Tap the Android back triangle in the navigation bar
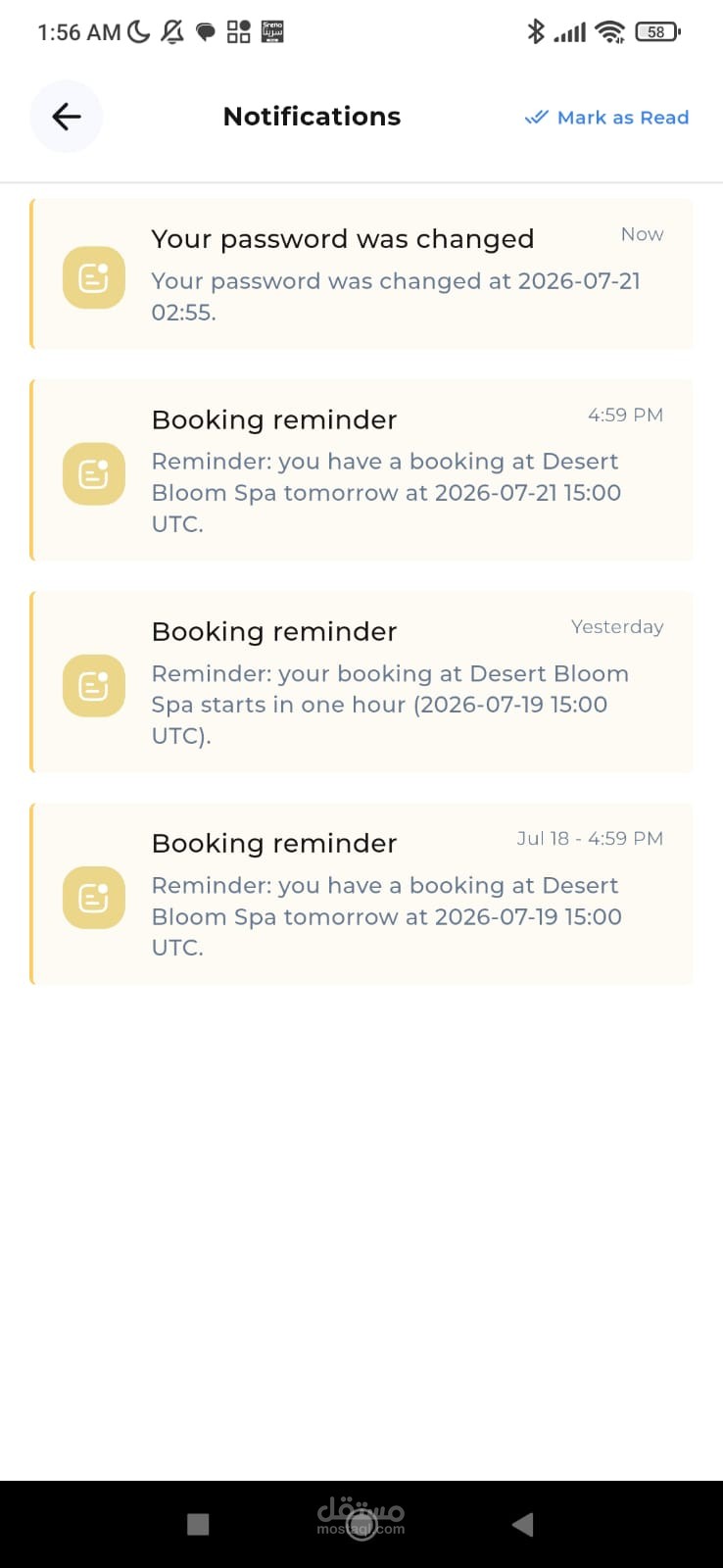 [x=523, y=1524]
